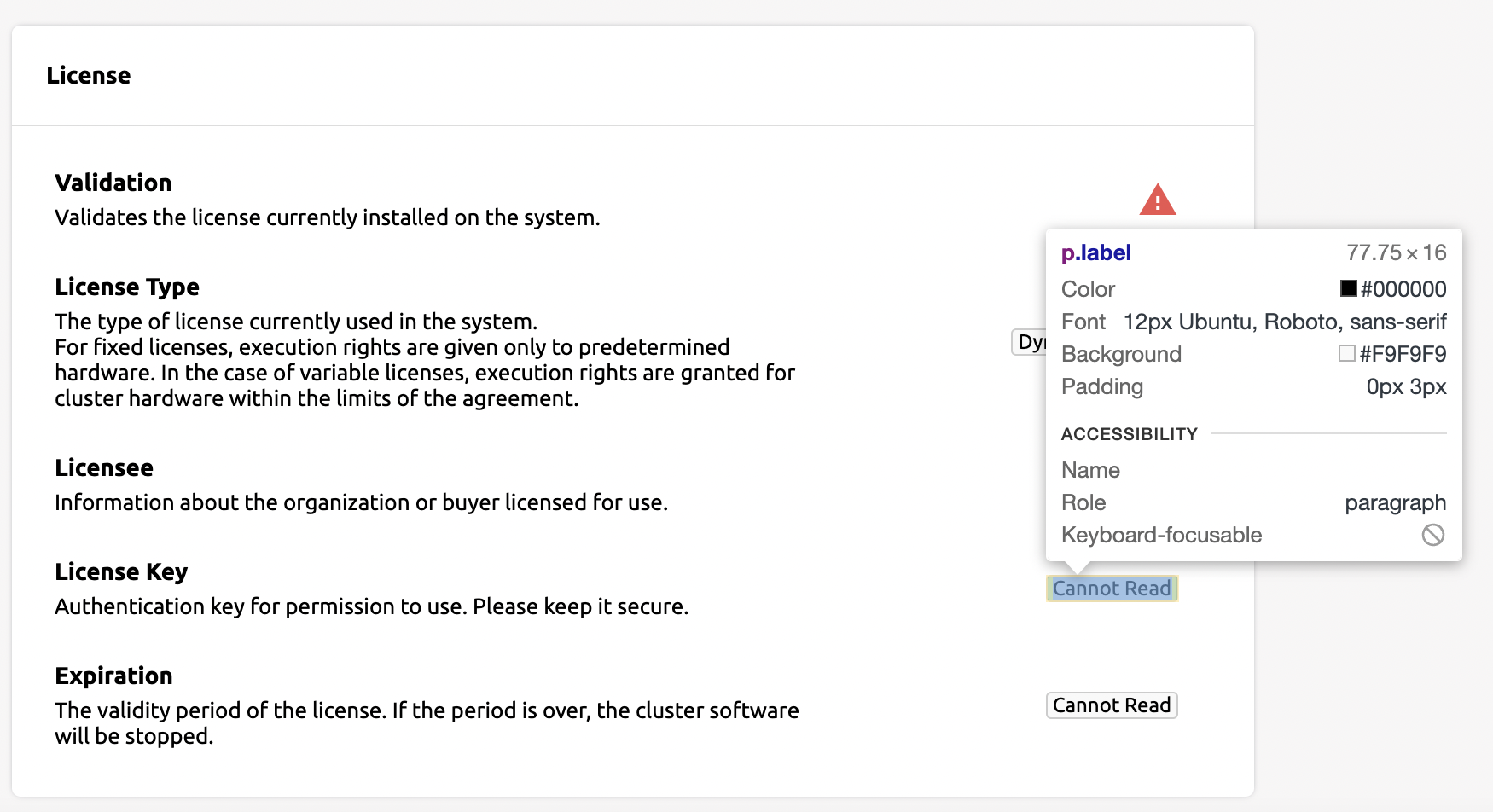Screen dimensions: 1493x812
Task: Select the License section header
Action: pyautogui.click(x=89, y=75)
